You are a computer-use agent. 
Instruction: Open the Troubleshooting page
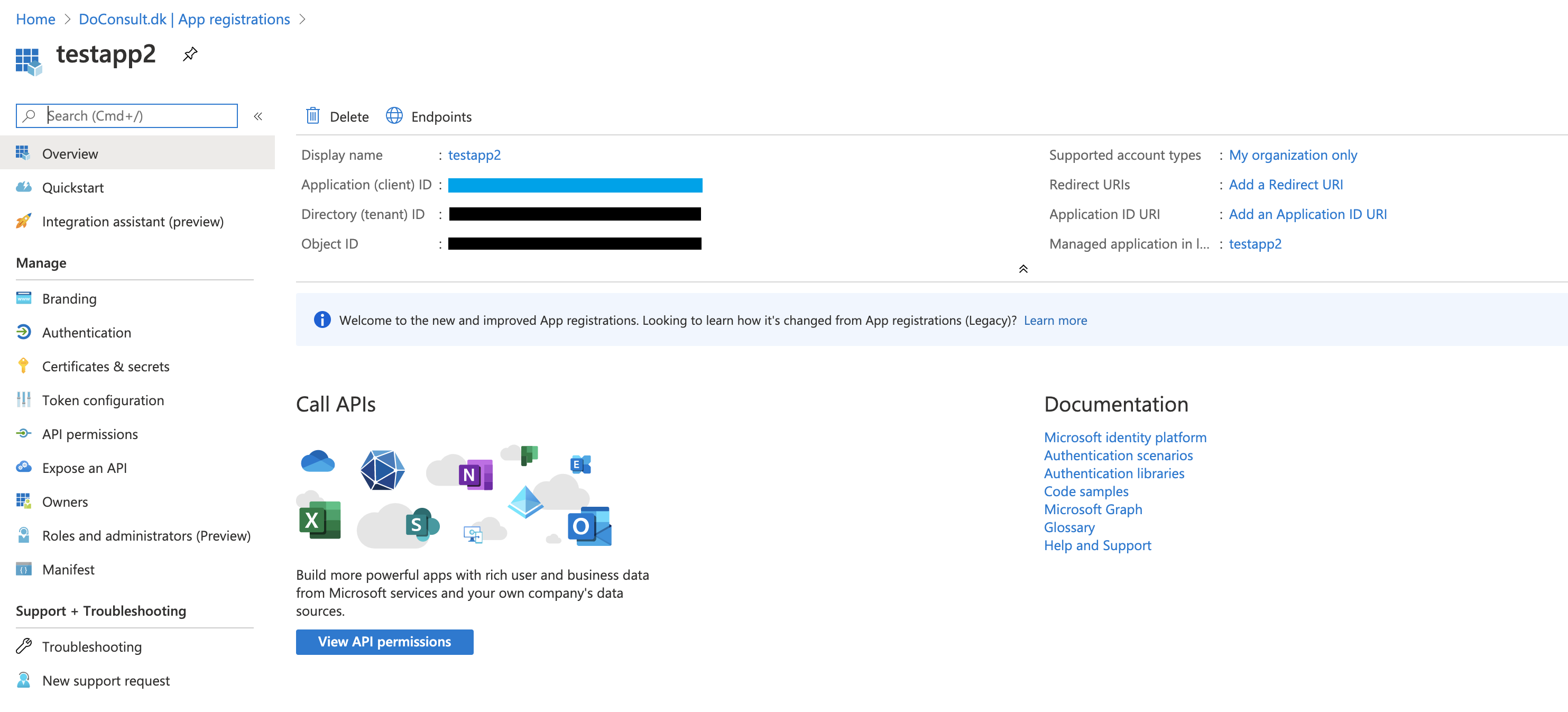click(x=137, y=646)
